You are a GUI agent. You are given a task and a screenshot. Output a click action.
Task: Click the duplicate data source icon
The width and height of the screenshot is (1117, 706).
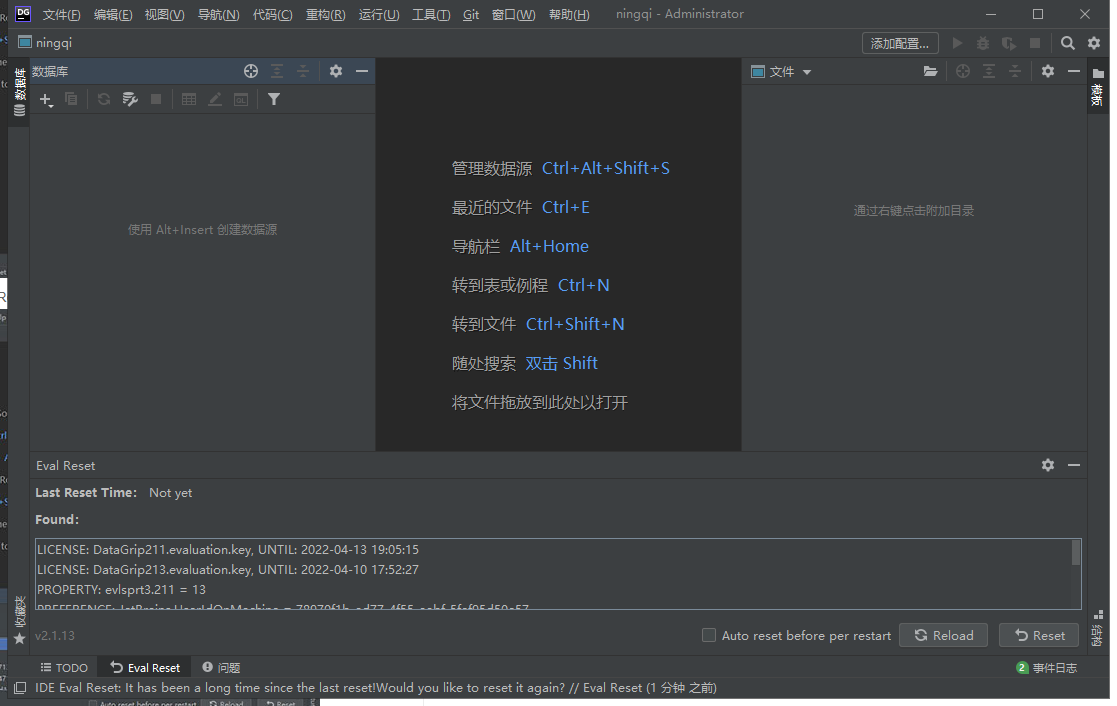(x=71, y=99)
